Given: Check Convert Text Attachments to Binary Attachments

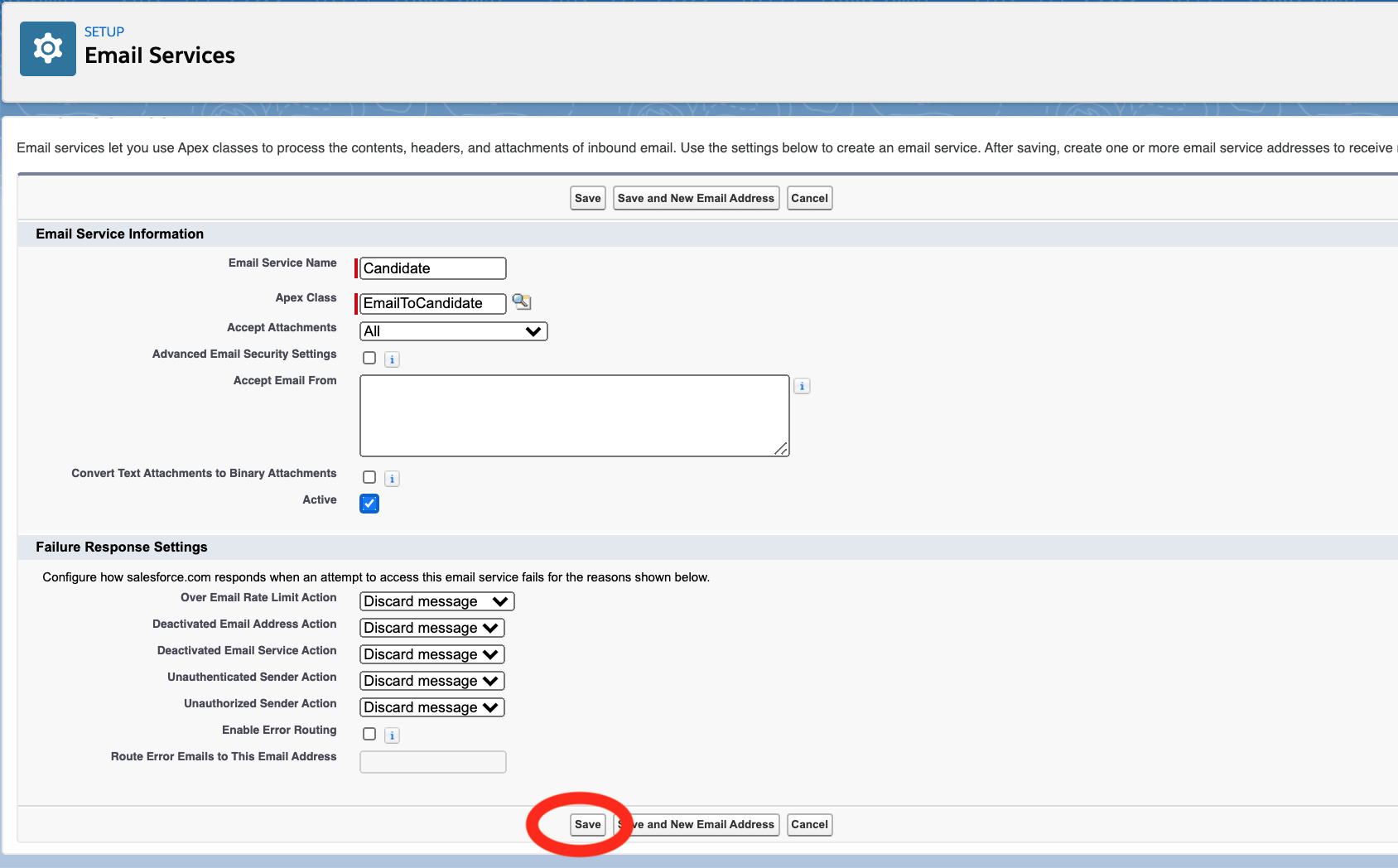Looking at the screenshot, I should pos(369,478).
